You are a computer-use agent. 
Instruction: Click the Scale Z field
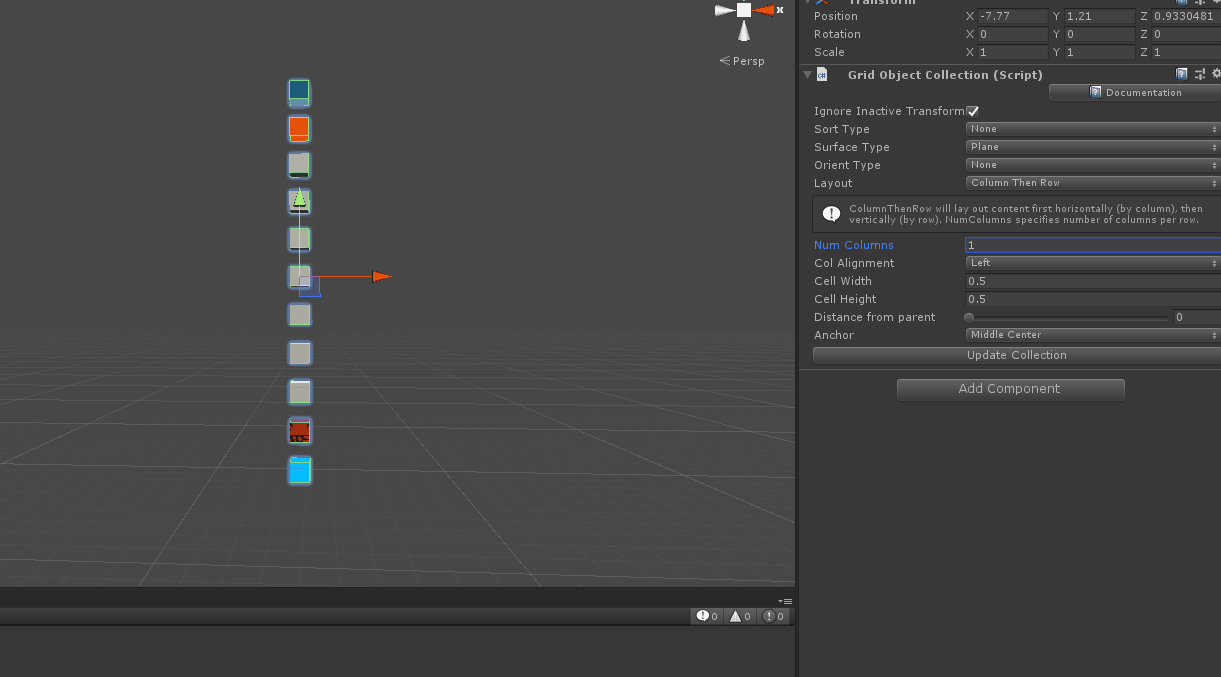click(1186, 52)
